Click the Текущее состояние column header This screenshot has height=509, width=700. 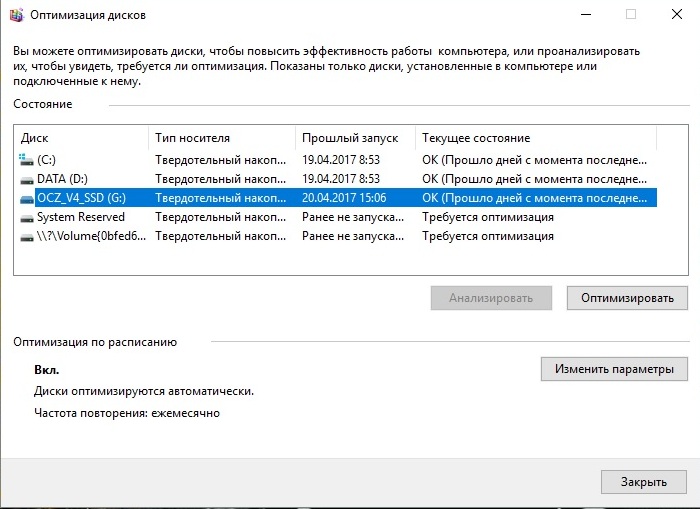coord(536,138)
